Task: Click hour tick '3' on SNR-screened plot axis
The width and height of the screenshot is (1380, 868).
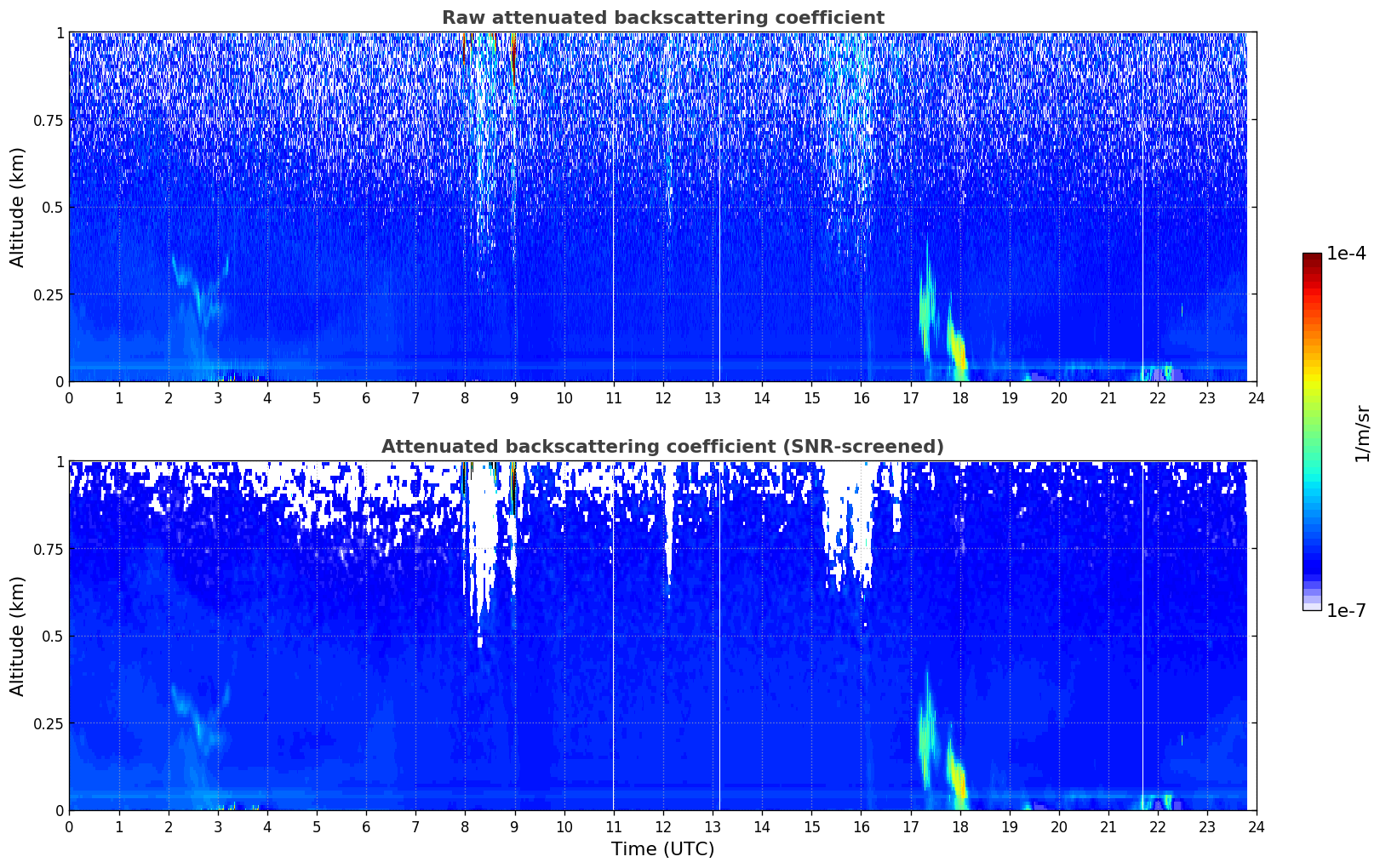Action: pyautogui.click(x=218, y=826)
